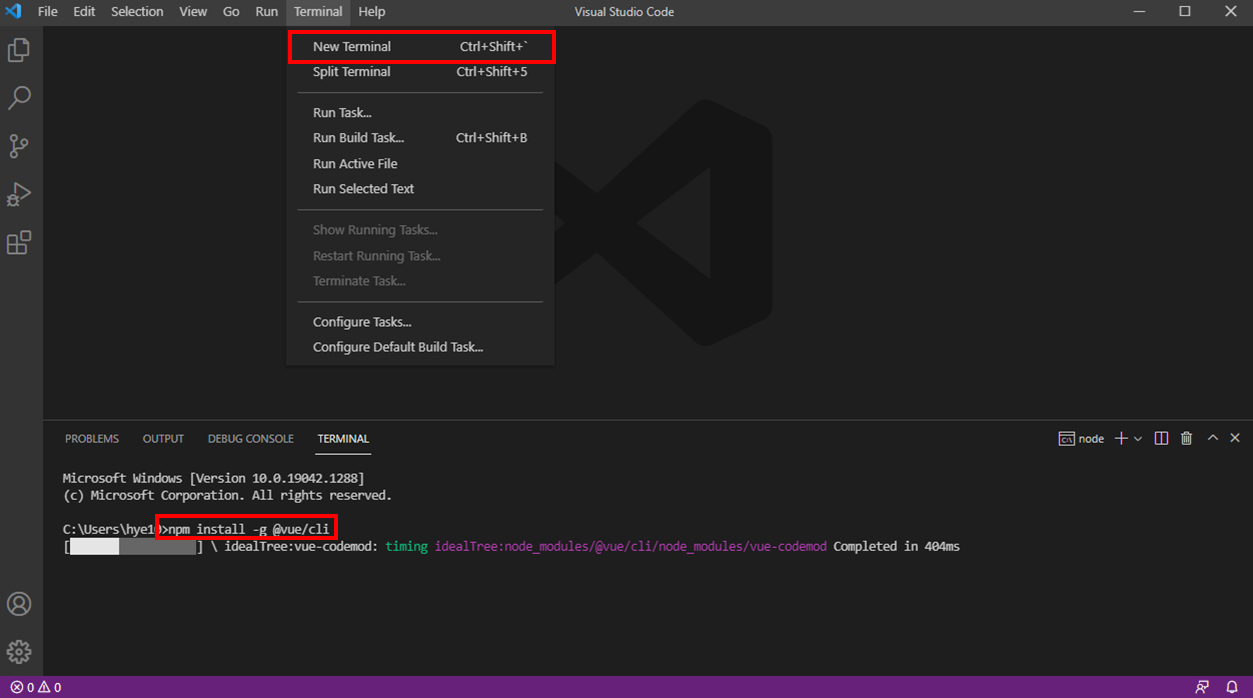Click the C:\Users\hye10 prompt text
Screen dimensions: 1253x698
tap(110, 529)
